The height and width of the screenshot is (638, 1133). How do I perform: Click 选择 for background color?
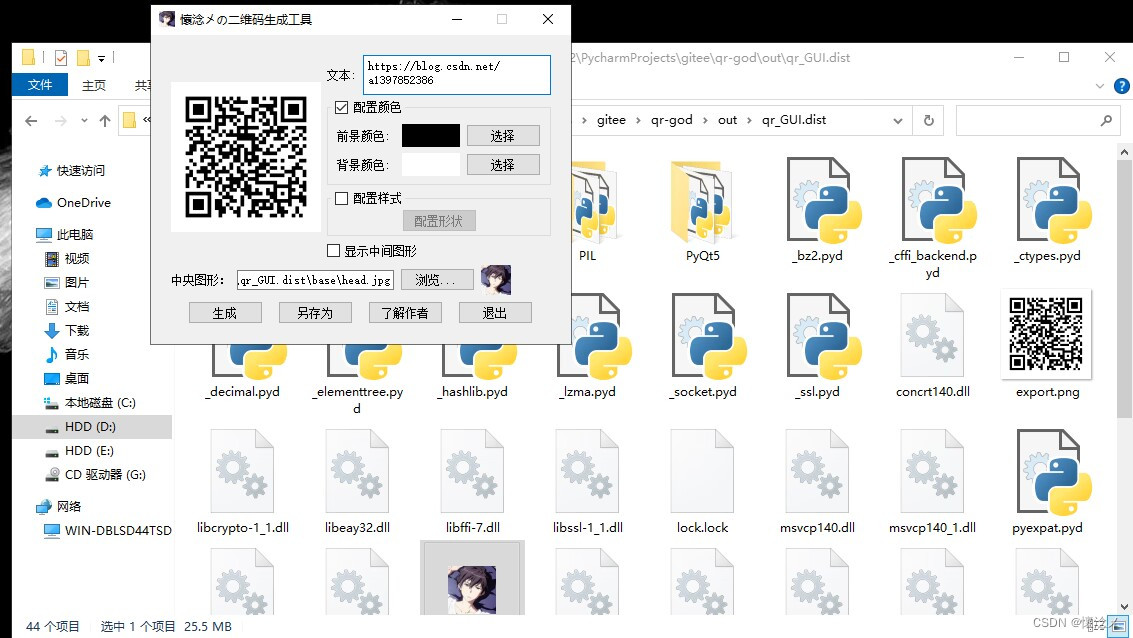pos(503,165)
